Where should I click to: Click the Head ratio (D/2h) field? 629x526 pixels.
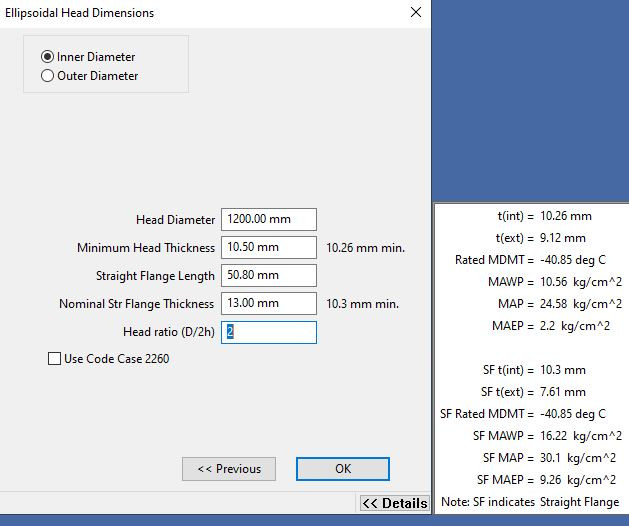click(268, 332)
